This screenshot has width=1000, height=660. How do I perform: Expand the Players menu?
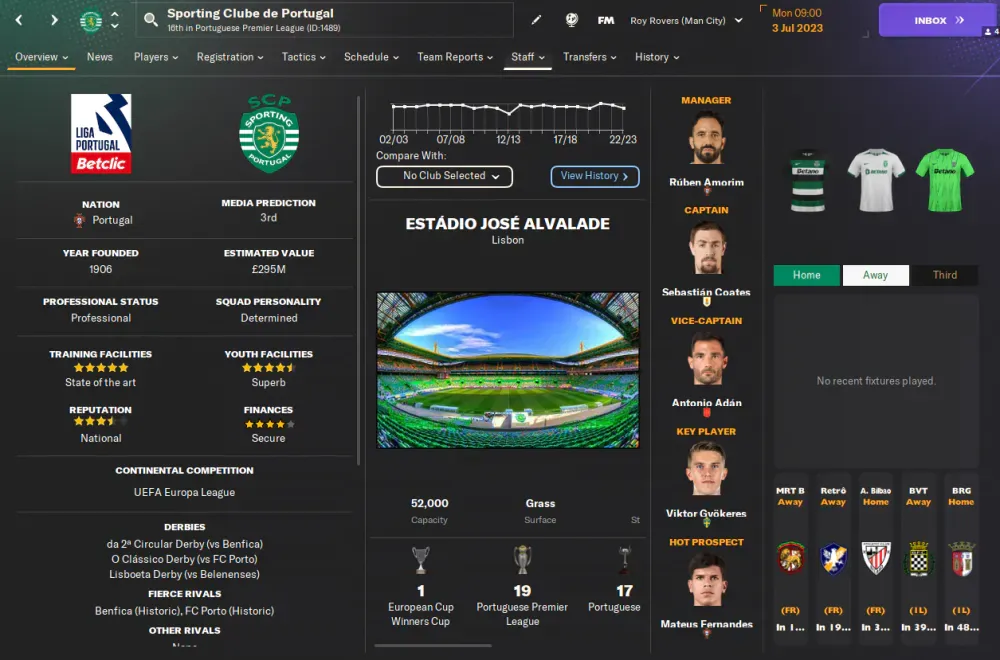156,57
